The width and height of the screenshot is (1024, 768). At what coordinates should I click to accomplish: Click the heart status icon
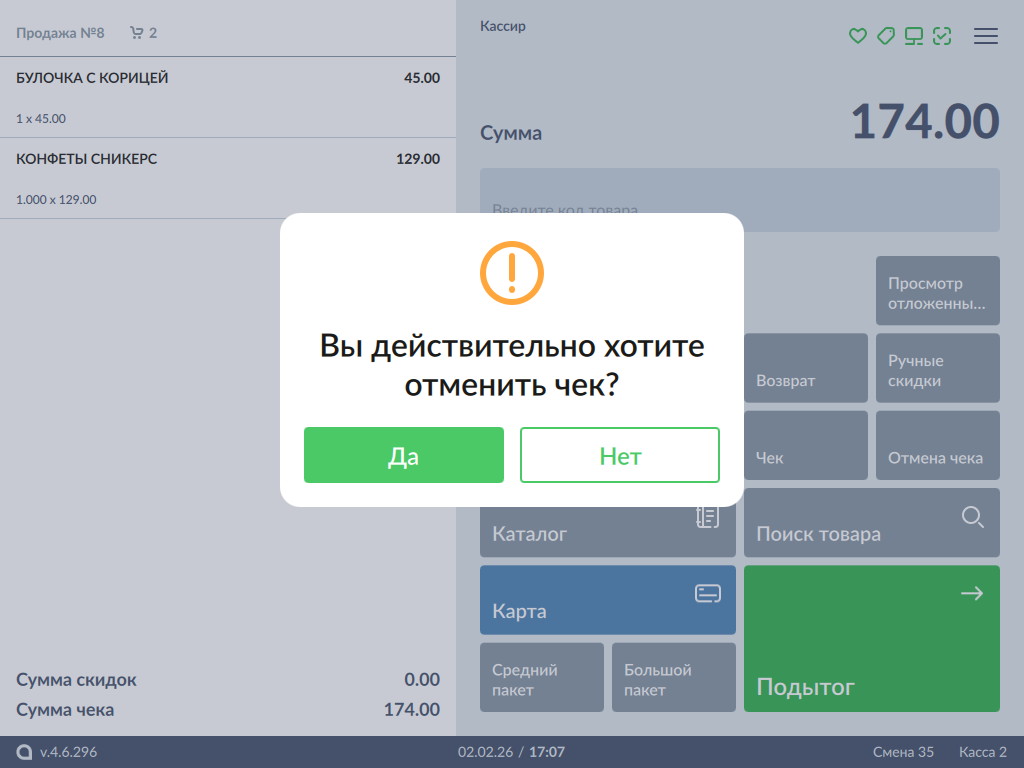click(x=857, y=36)
